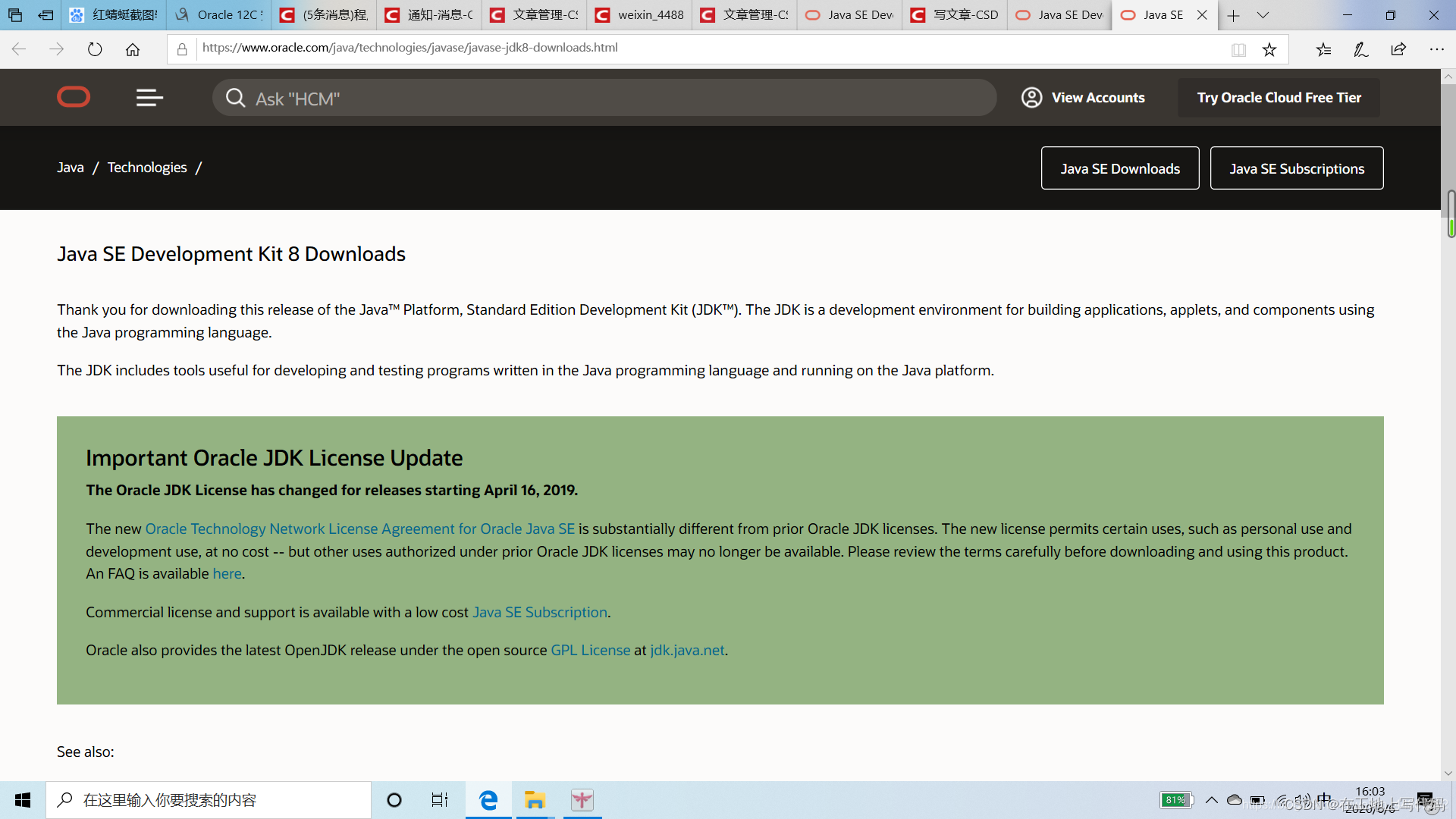The image size is (1456, 819).
Task: Open the hamburger navigation menu
Action: (x=149, y=98)
